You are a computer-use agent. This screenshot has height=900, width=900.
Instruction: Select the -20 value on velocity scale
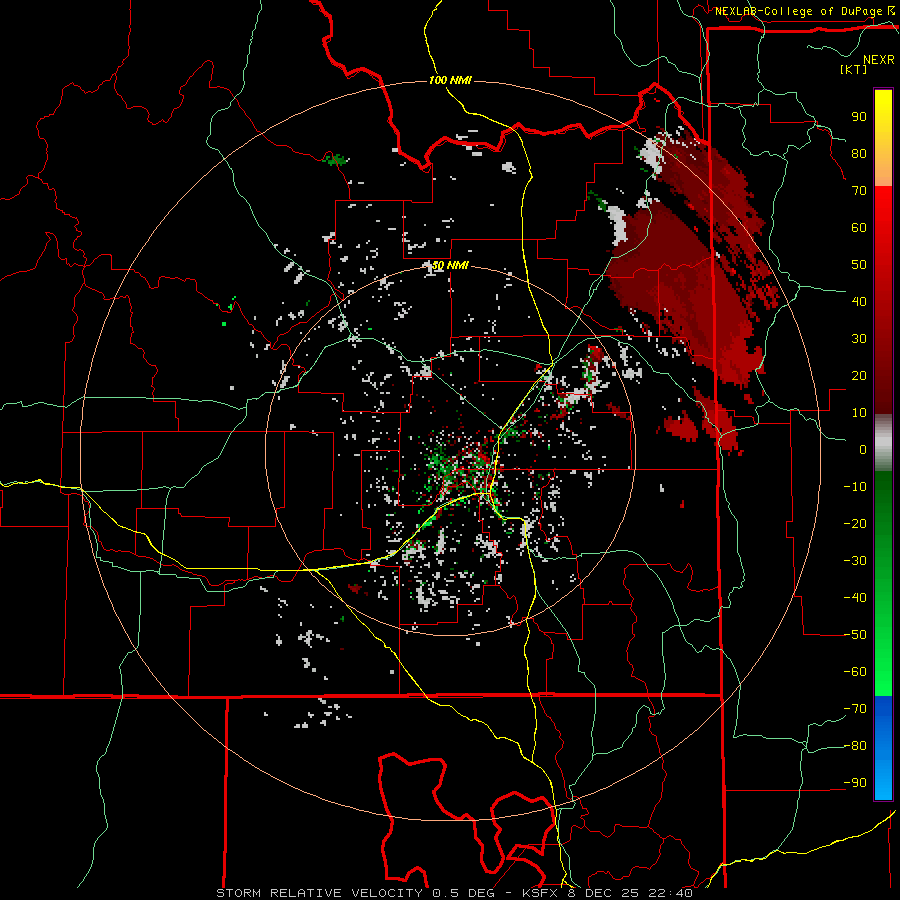pyautogui.click(x=855, y=523)
